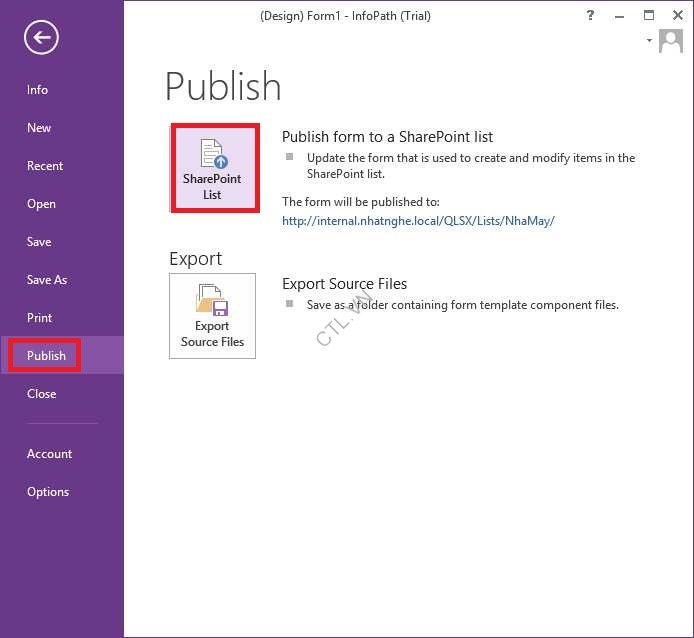
Task: Select Save As in the sidebar
Action: (x=47, y=280)
